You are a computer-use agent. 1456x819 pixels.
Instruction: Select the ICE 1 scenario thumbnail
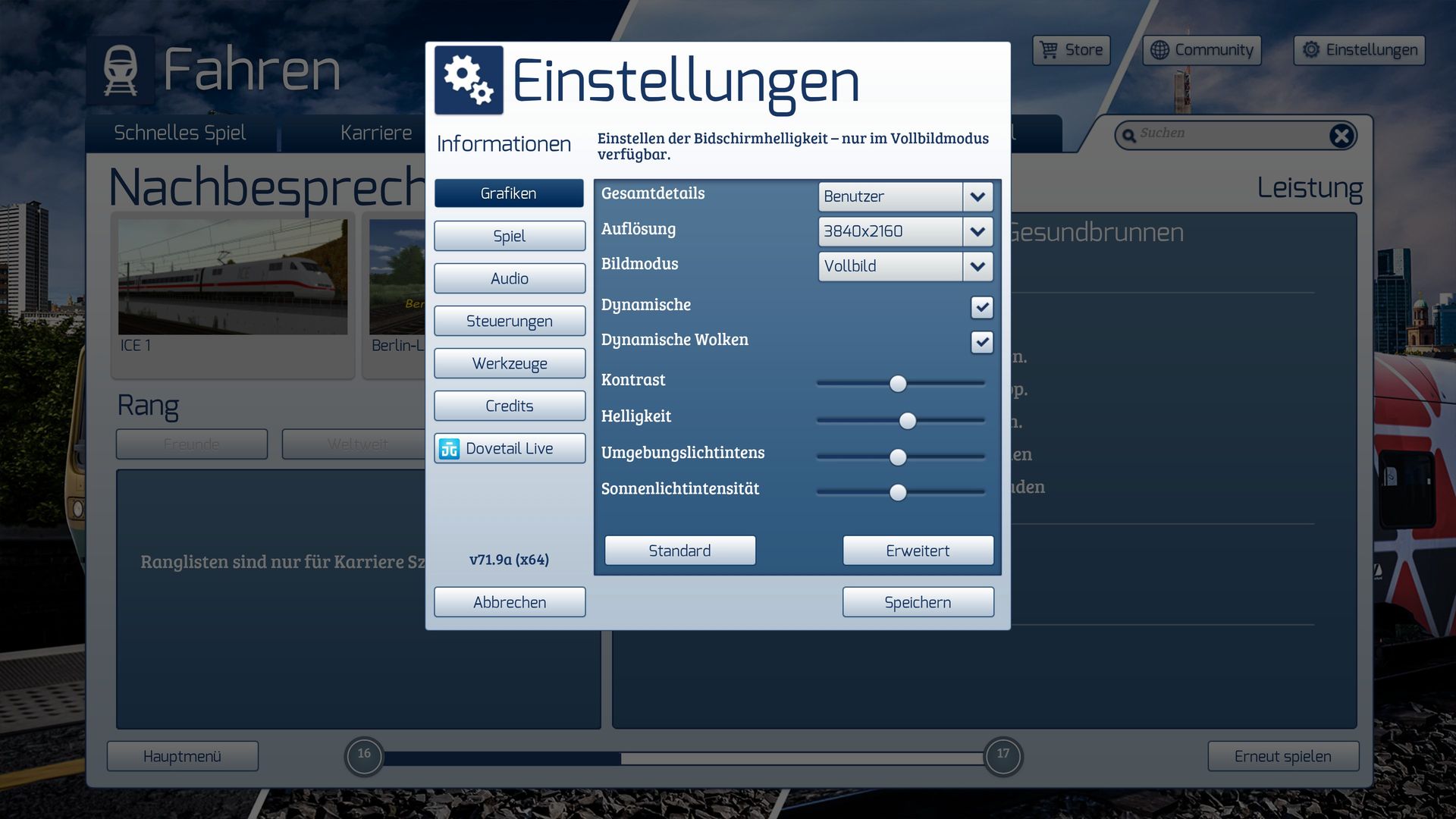click(233, 278)
